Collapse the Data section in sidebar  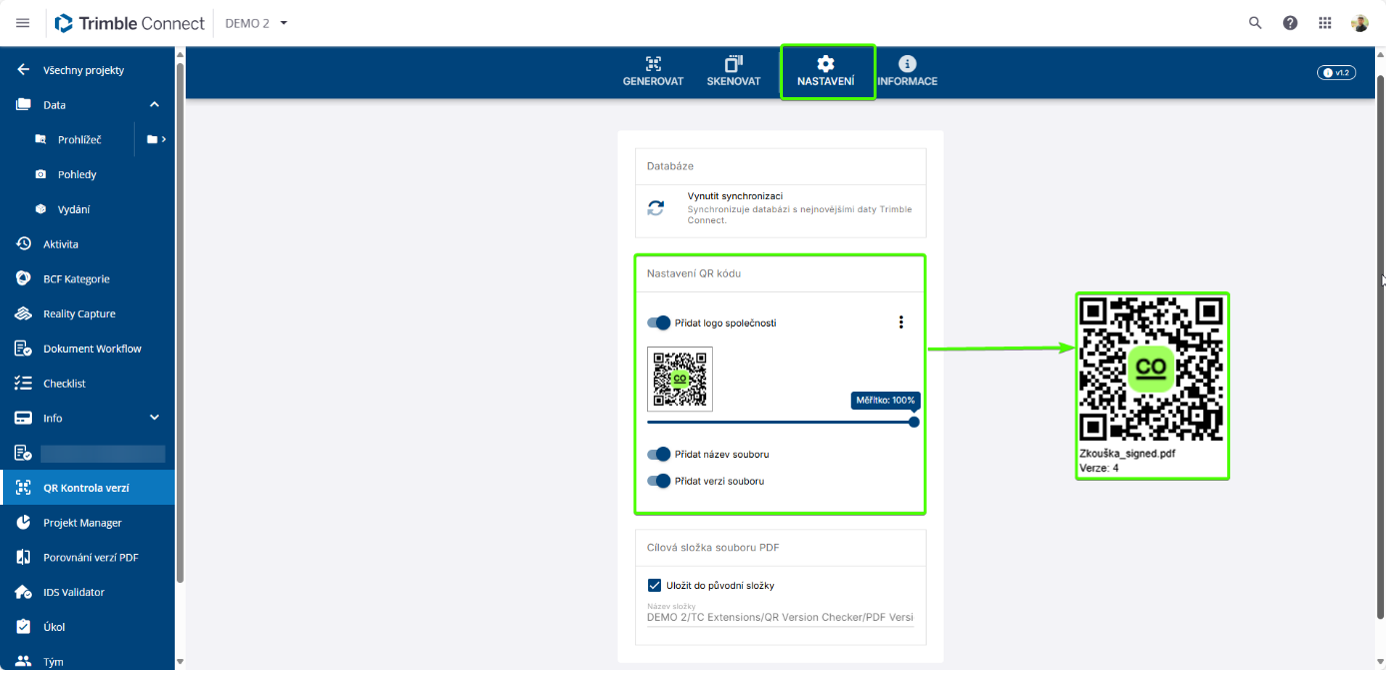click(x=154, y=105)
